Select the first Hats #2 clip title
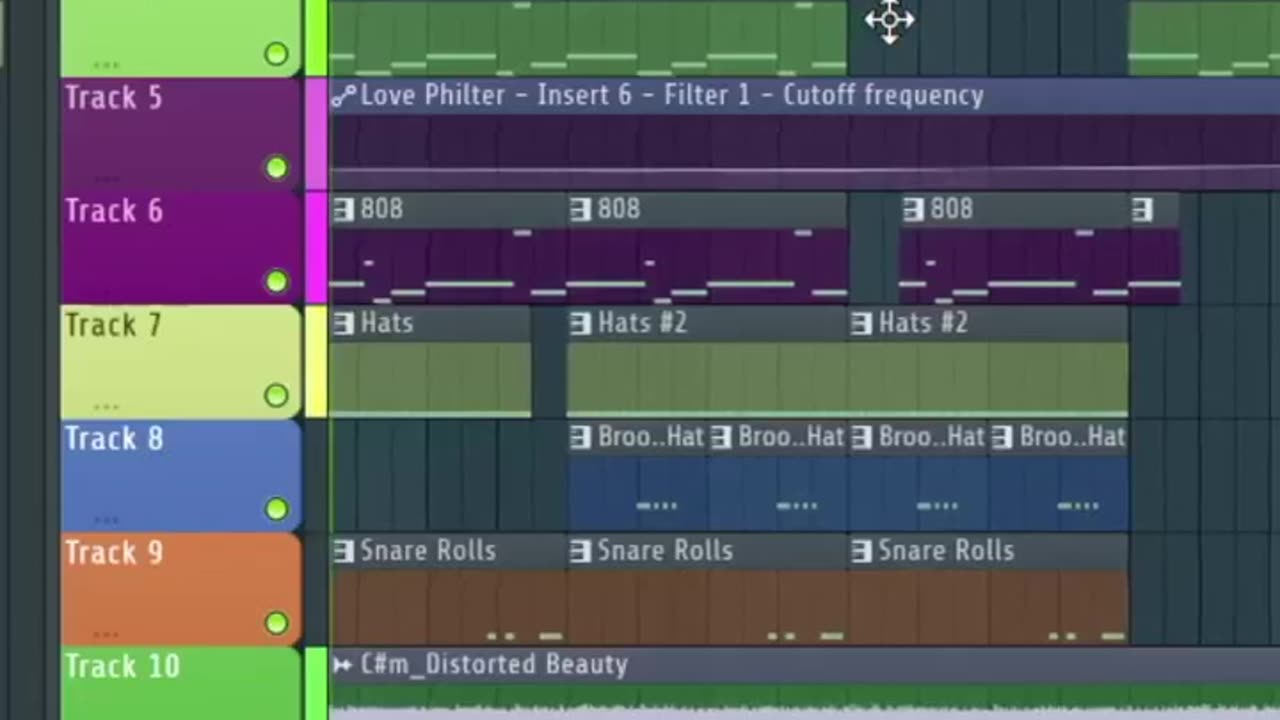The width and height of the screenshot is (1280, 720). click(642, 323)
